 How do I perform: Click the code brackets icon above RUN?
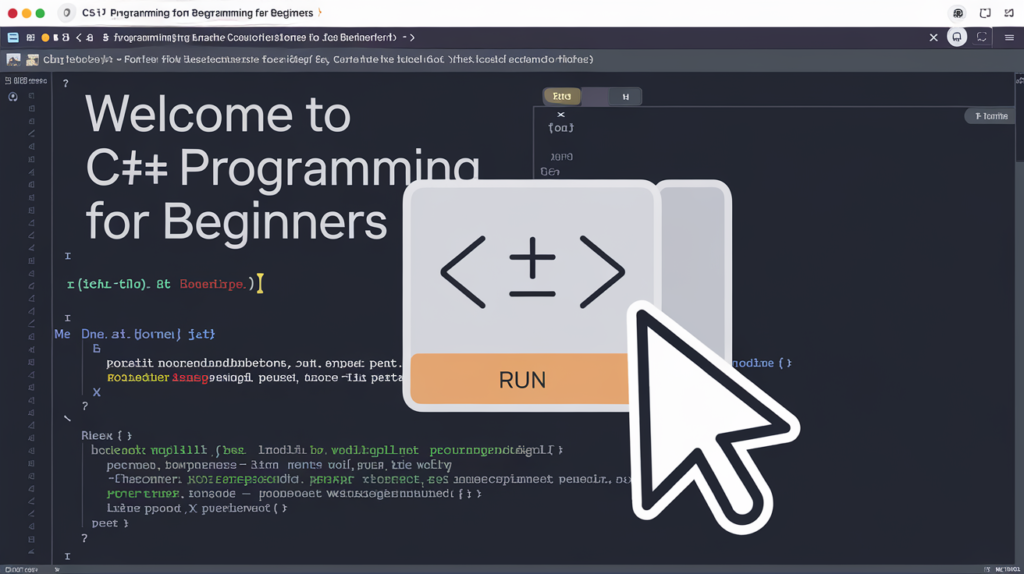pyautogui.click(x=532, y=271)
